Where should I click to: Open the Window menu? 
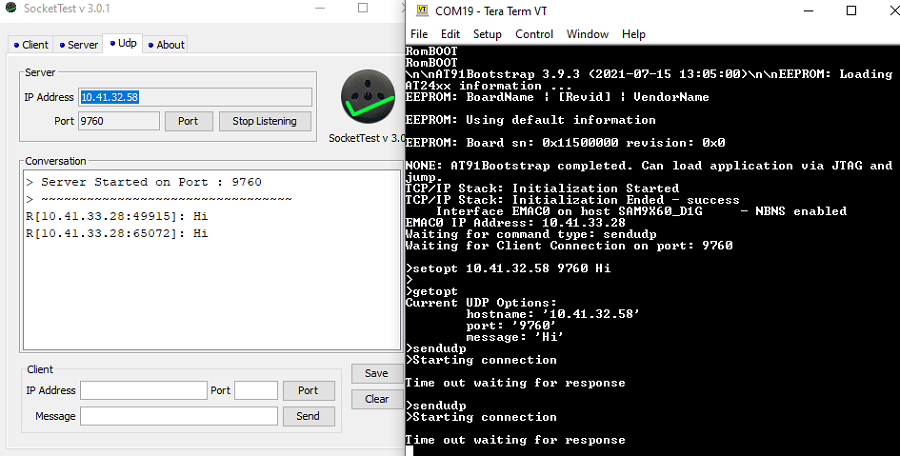587,34
